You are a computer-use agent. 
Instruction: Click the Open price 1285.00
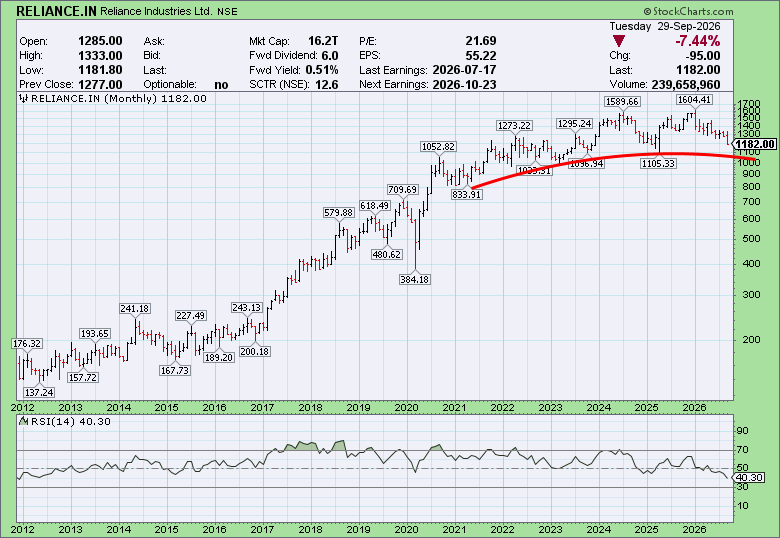[x=100, y=41]
